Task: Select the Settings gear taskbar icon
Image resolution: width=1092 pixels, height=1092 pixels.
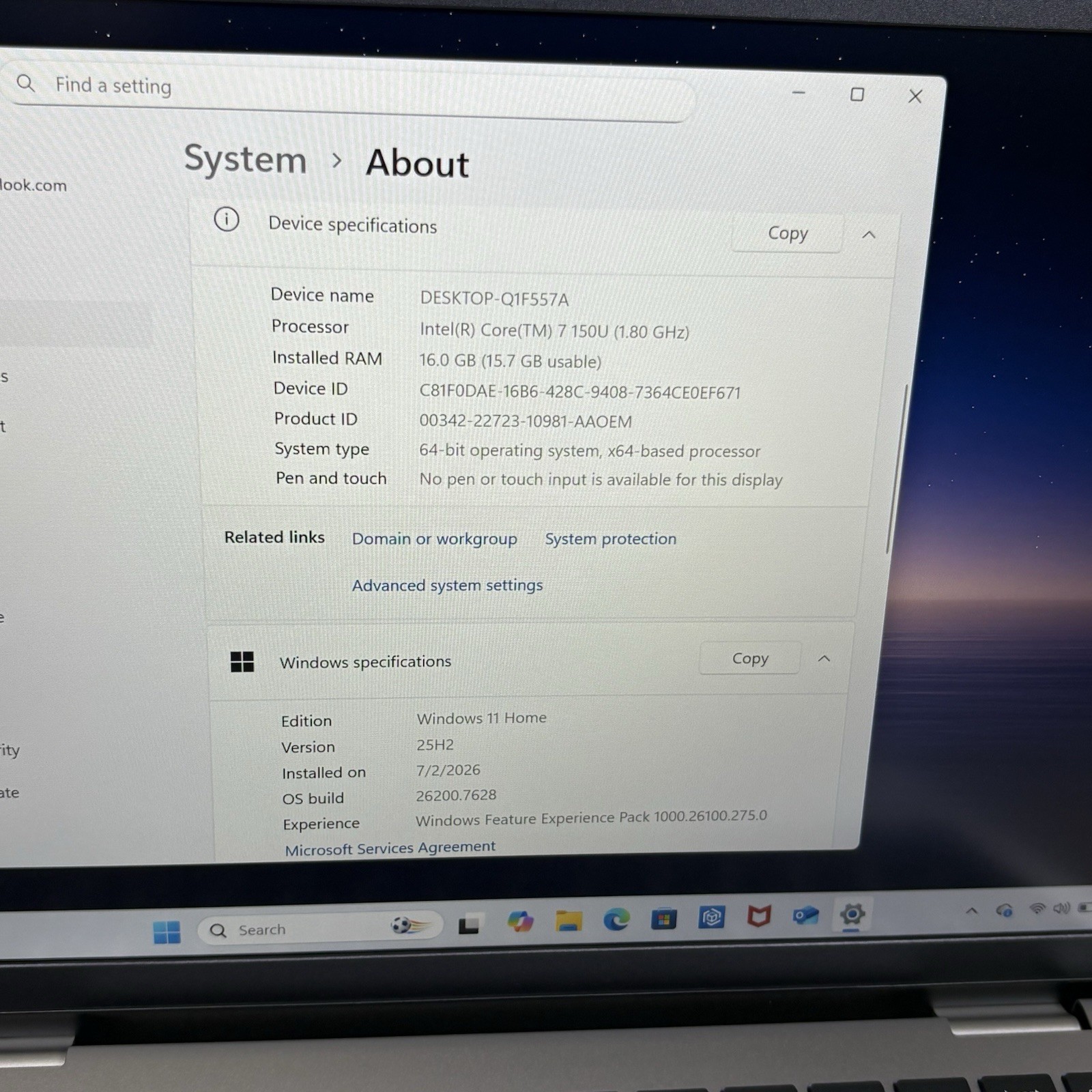Action: pos(852,913)
